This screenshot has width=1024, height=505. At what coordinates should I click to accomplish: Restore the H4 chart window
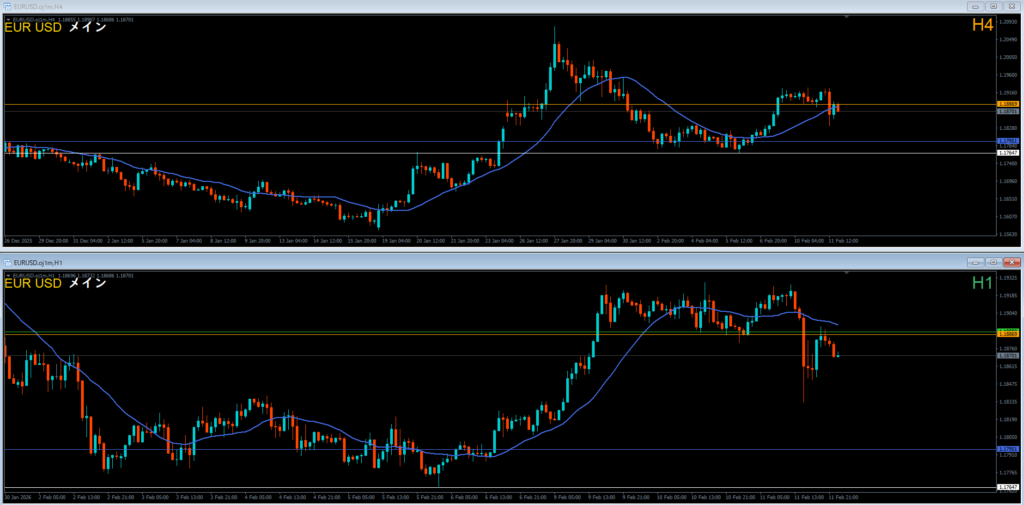[993, 5]
